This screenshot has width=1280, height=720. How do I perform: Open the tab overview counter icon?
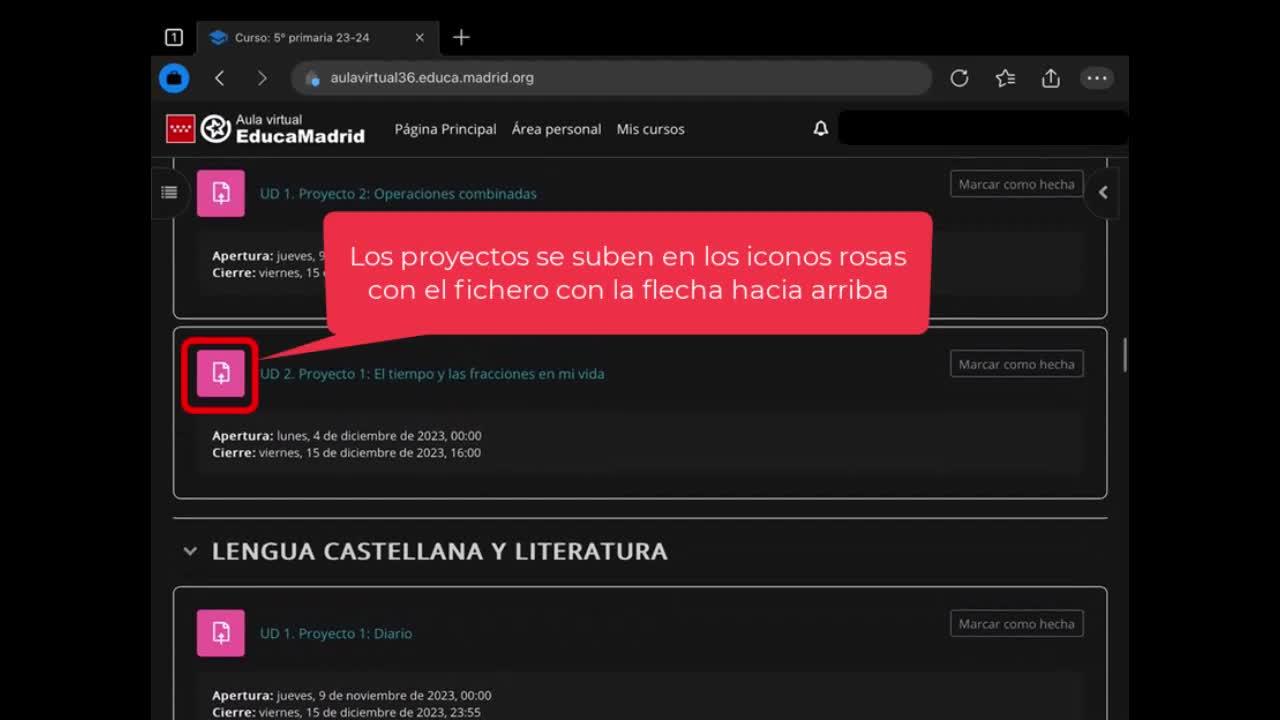point(173,38)
